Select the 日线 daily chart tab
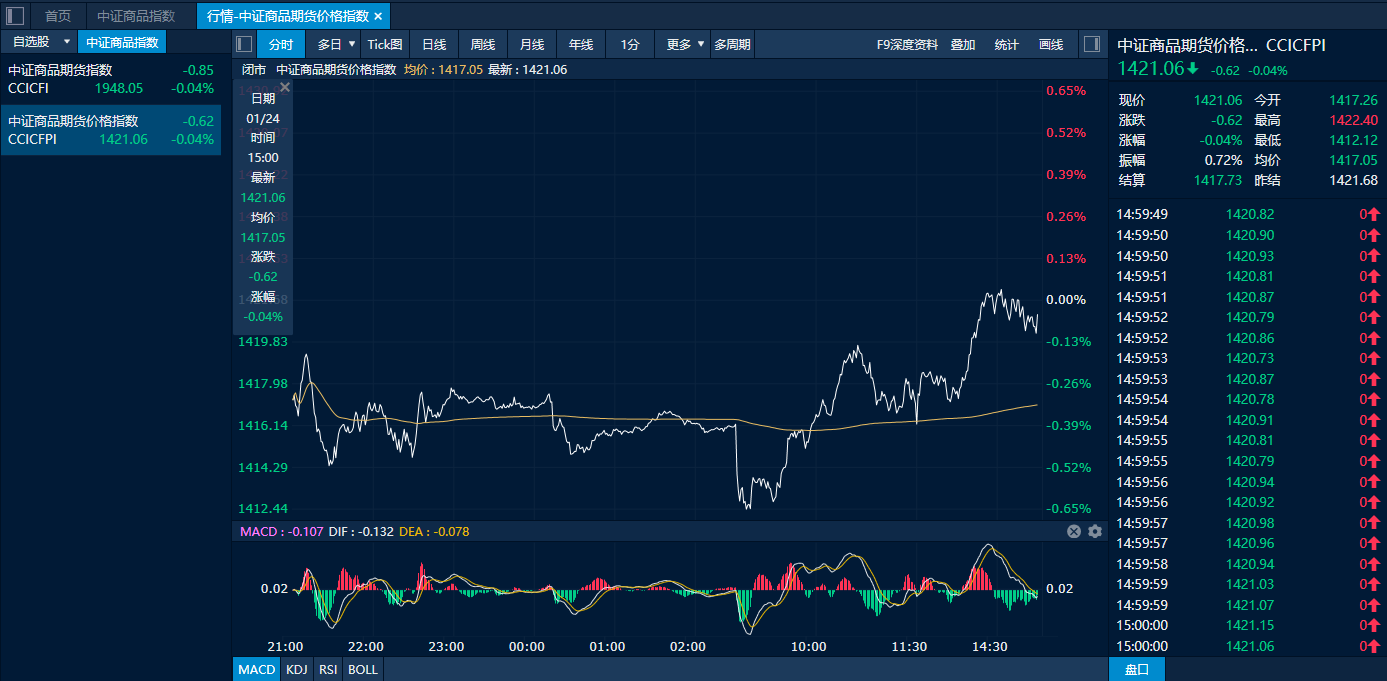 click(x=434, y=44)
